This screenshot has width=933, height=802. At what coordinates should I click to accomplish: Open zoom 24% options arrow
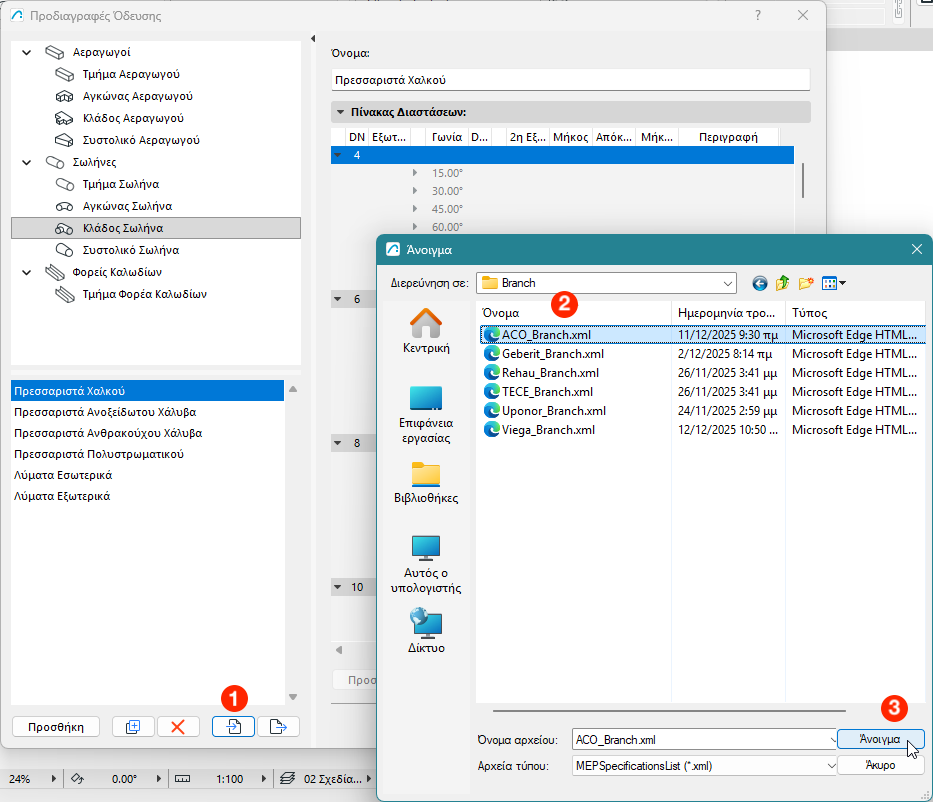pyautogui.click(x=54, y=779)
